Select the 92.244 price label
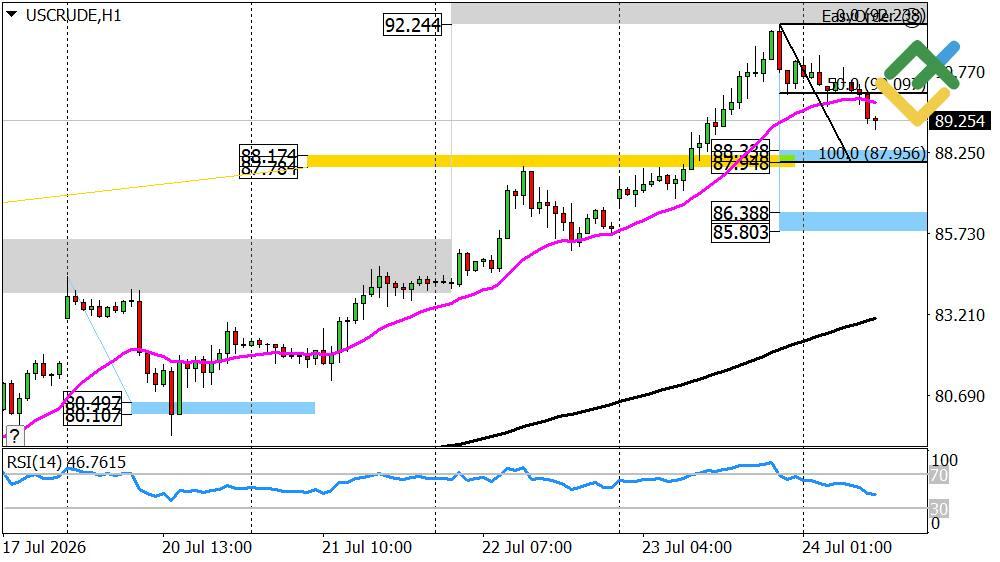 point(413,25)
